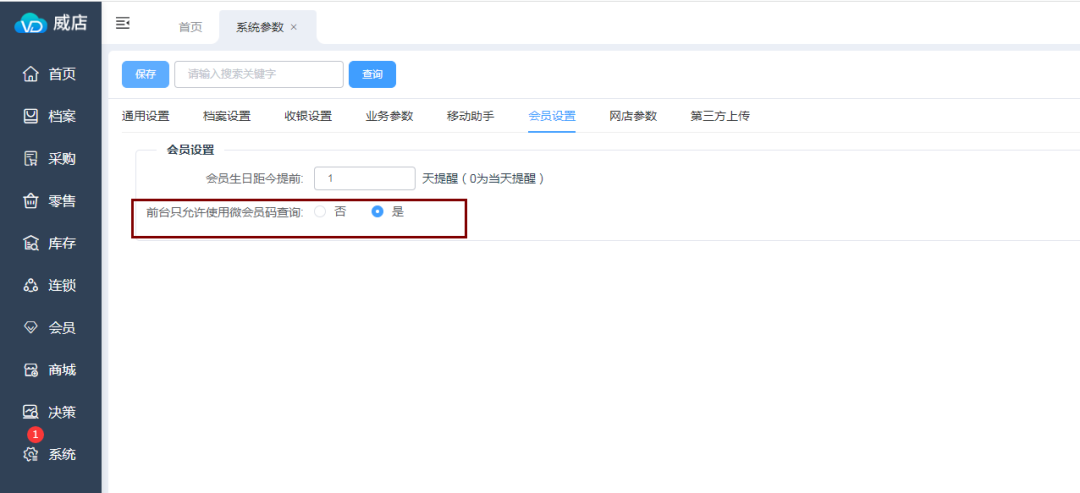Image resolution: width=1080 pixels, height=493 pixels.
Task: Open the 系统 settings gear icon
Action: point(30,455)
